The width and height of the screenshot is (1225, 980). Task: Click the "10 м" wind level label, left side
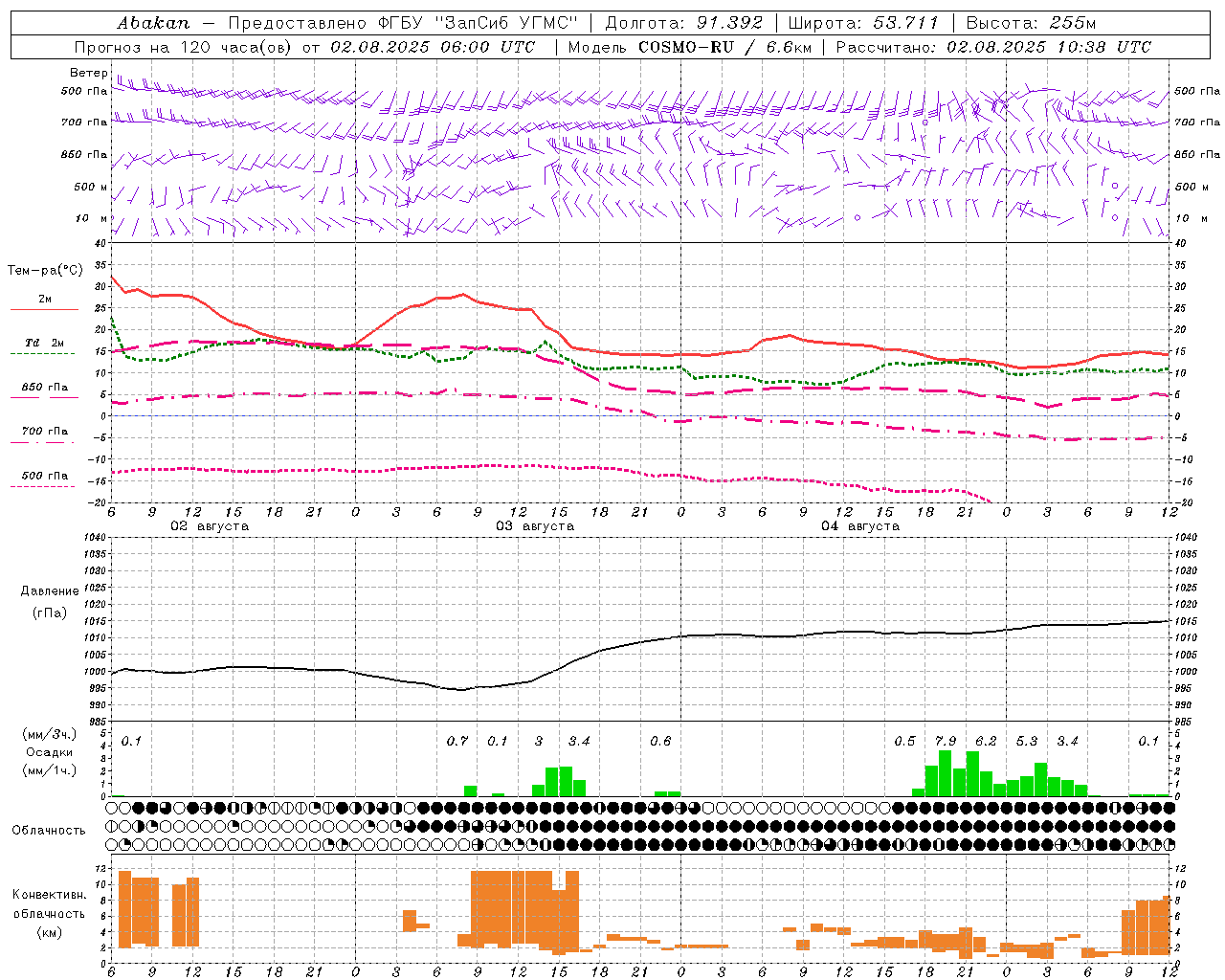click(x=92, y=218)
